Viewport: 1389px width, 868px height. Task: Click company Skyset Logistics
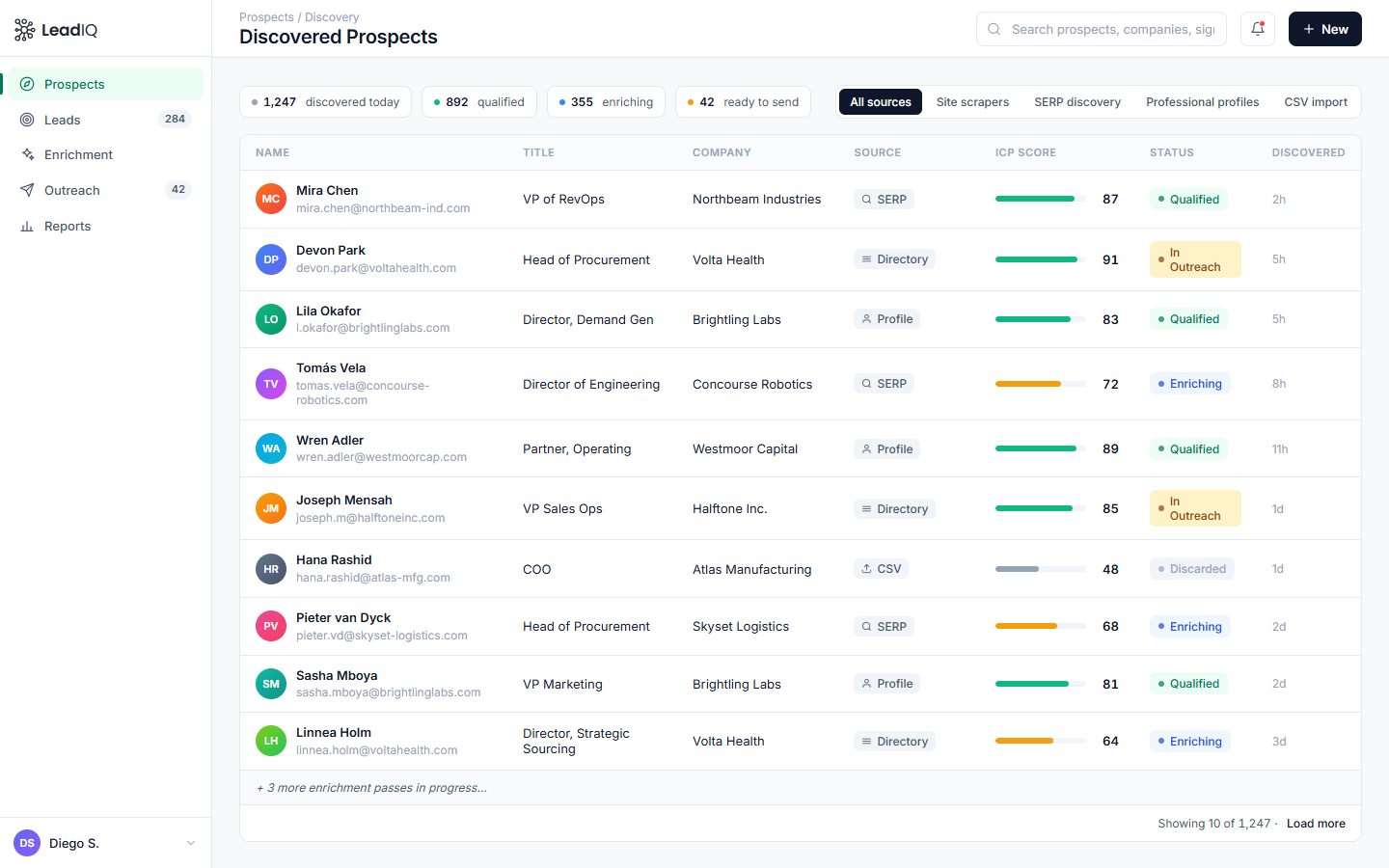pyautogui.click(x=741, y=626)
